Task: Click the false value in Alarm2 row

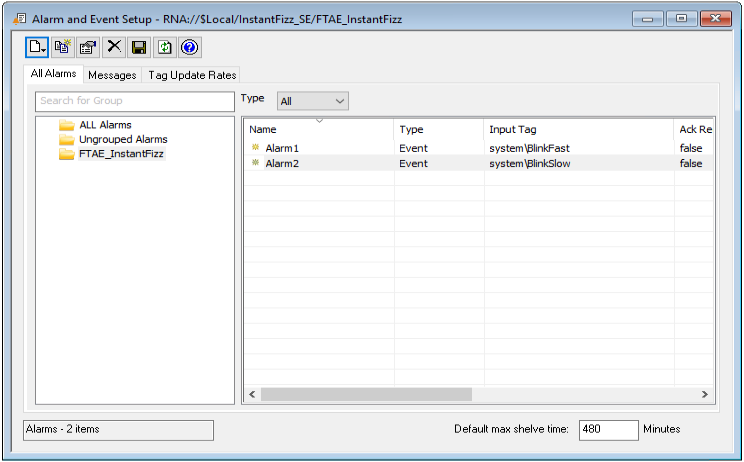Action: pos(691,163)
